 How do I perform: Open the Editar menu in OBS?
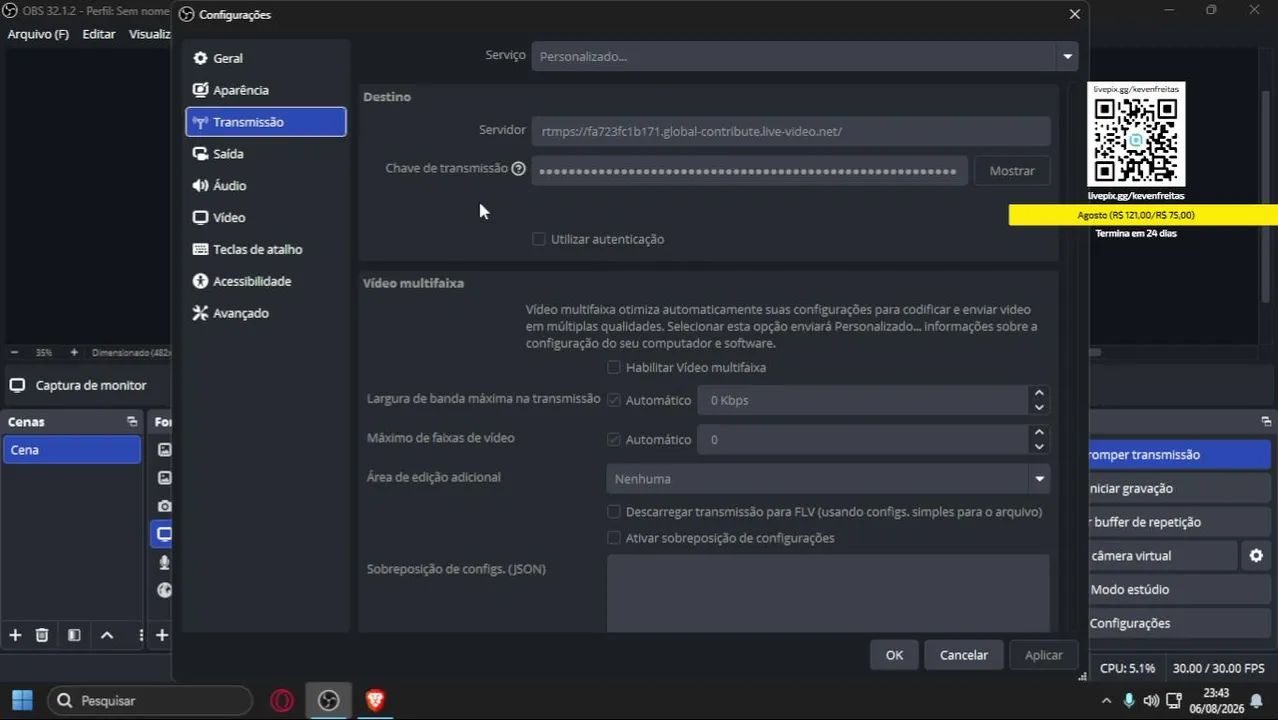pos(99,34)
